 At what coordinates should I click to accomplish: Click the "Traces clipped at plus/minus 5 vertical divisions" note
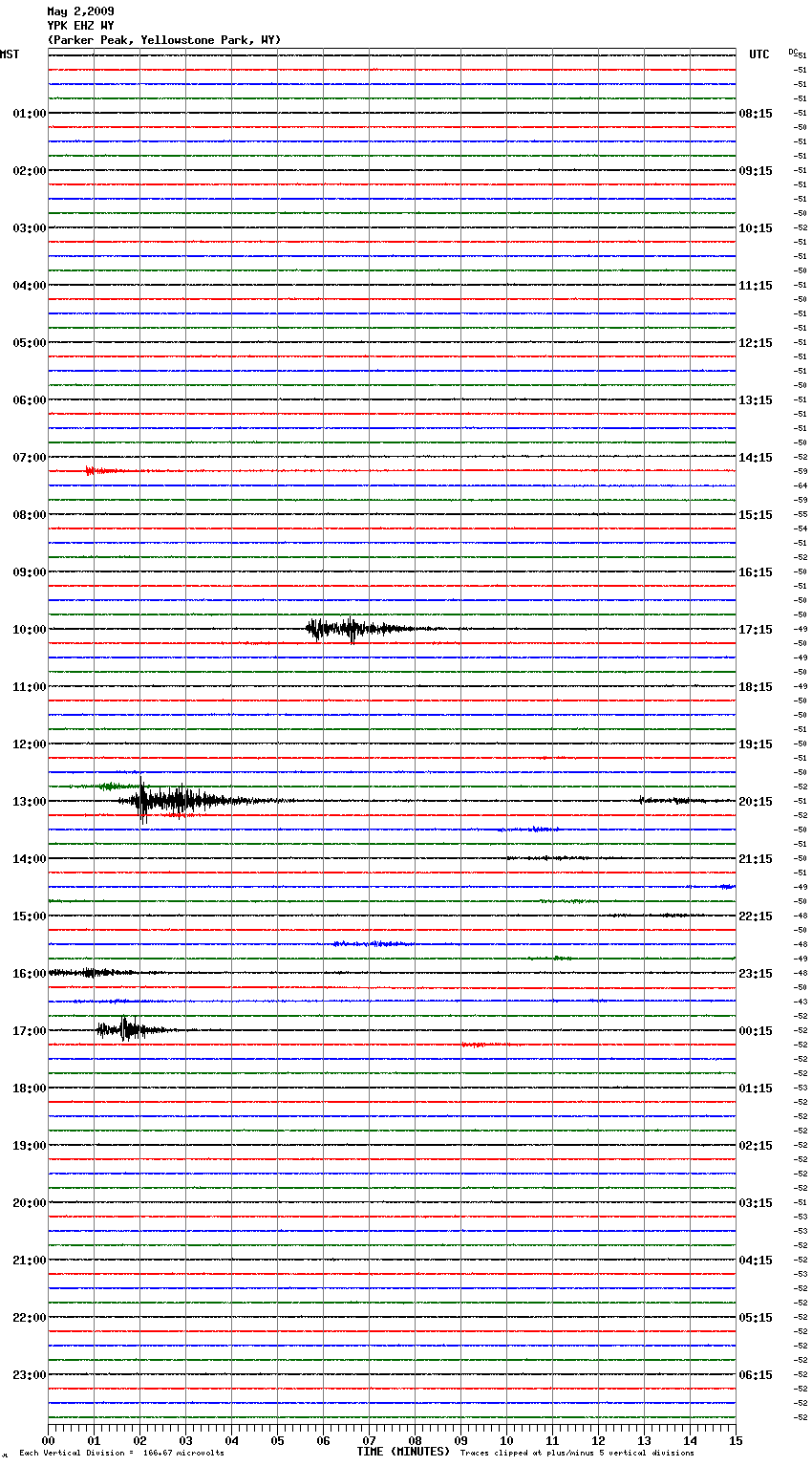coord(577,1454)
